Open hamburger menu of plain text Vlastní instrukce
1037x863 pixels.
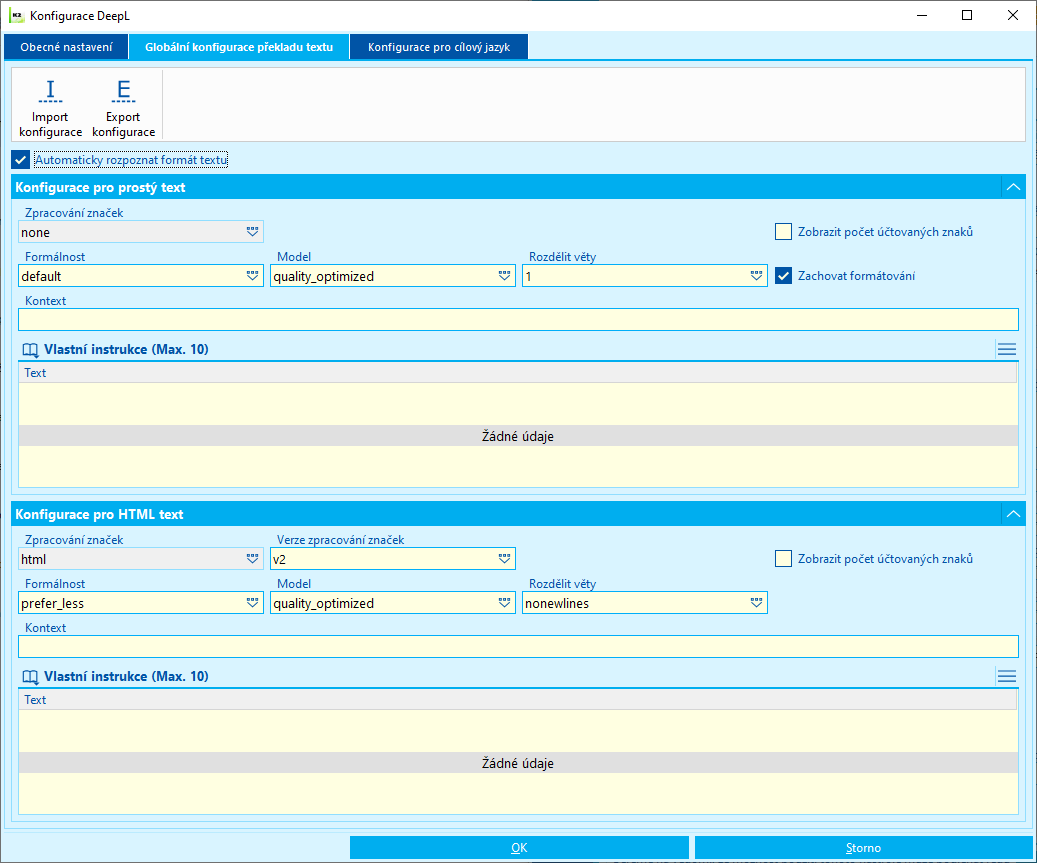[x=1007, y=349]
